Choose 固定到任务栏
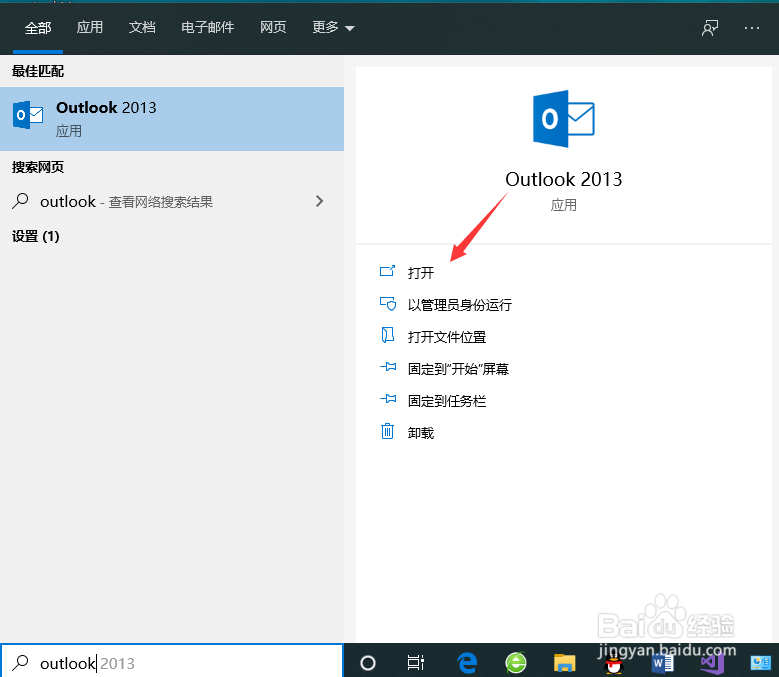Screen dimensions: 779x677 (x=447, y=401)
